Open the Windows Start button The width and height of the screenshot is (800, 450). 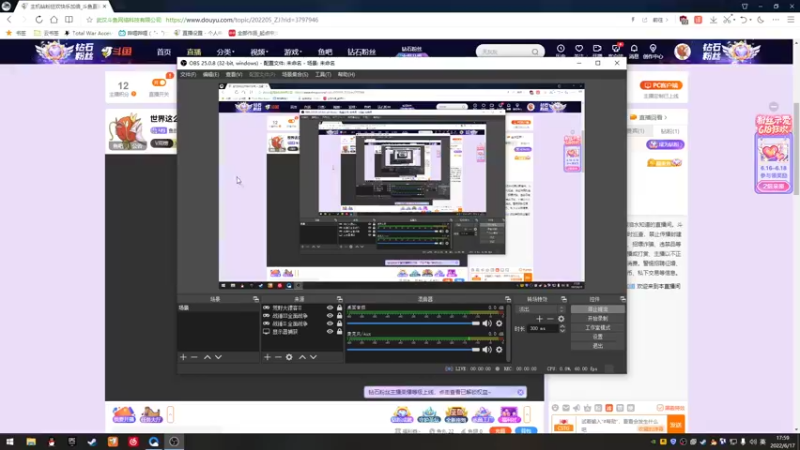(x=10, y=442)
